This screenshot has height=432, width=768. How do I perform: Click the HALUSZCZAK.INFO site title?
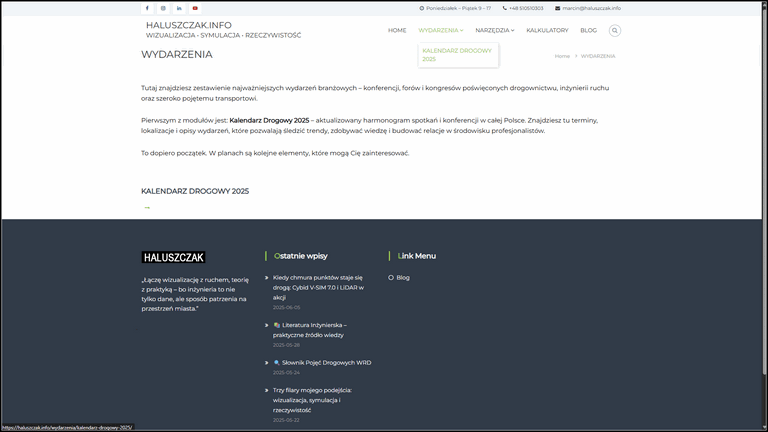(189, 24)
